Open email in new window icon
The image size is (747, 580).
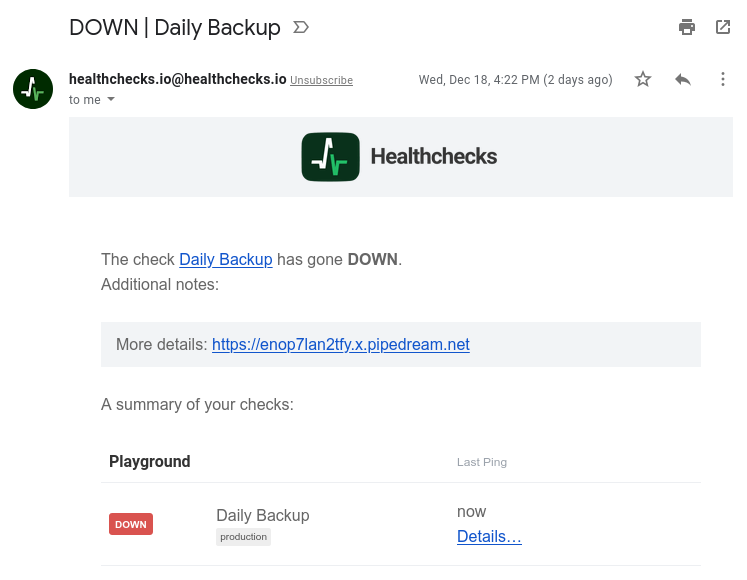[723, 27]
